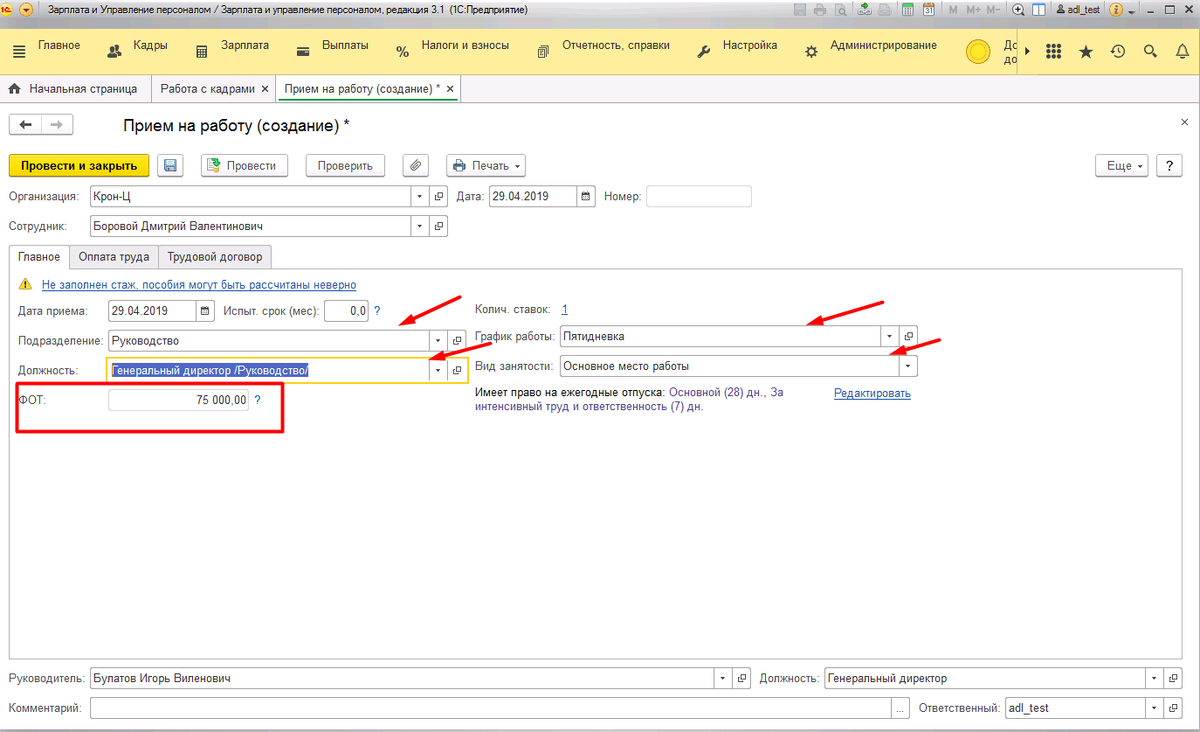Expand the Руководитель dropdown

[x=723, y=678]
